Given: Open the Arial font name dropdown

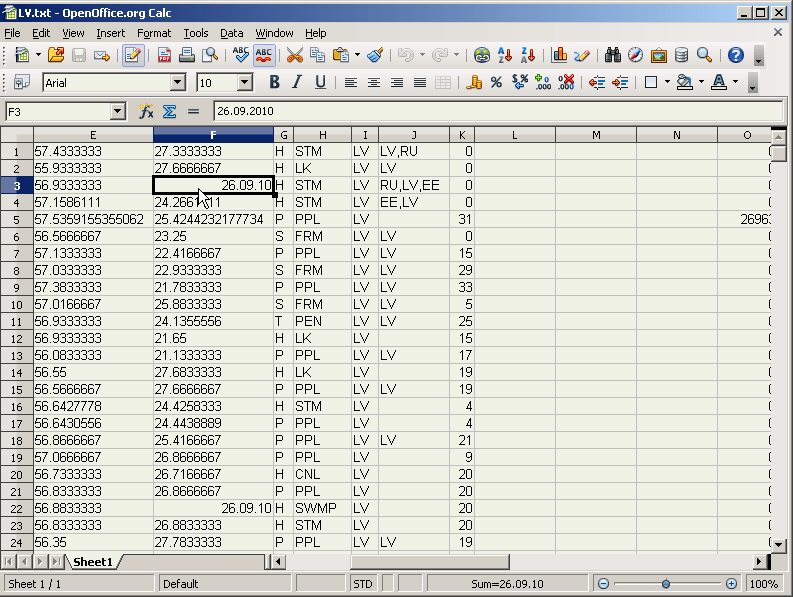Looking at the screenshot, I should [x=178, y=82].
